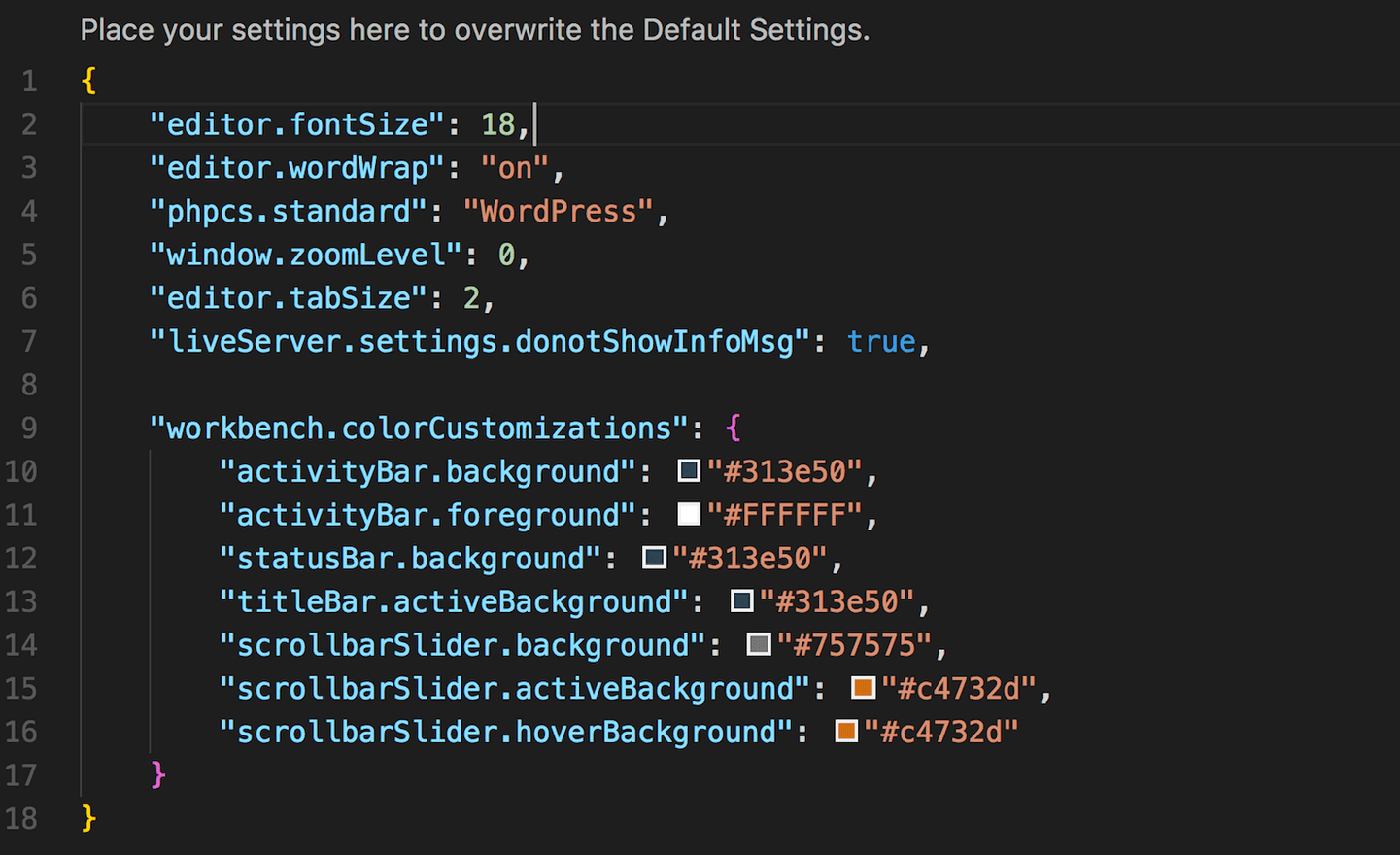Click the true value of donotShowInfoMsg

click(881, 341)
